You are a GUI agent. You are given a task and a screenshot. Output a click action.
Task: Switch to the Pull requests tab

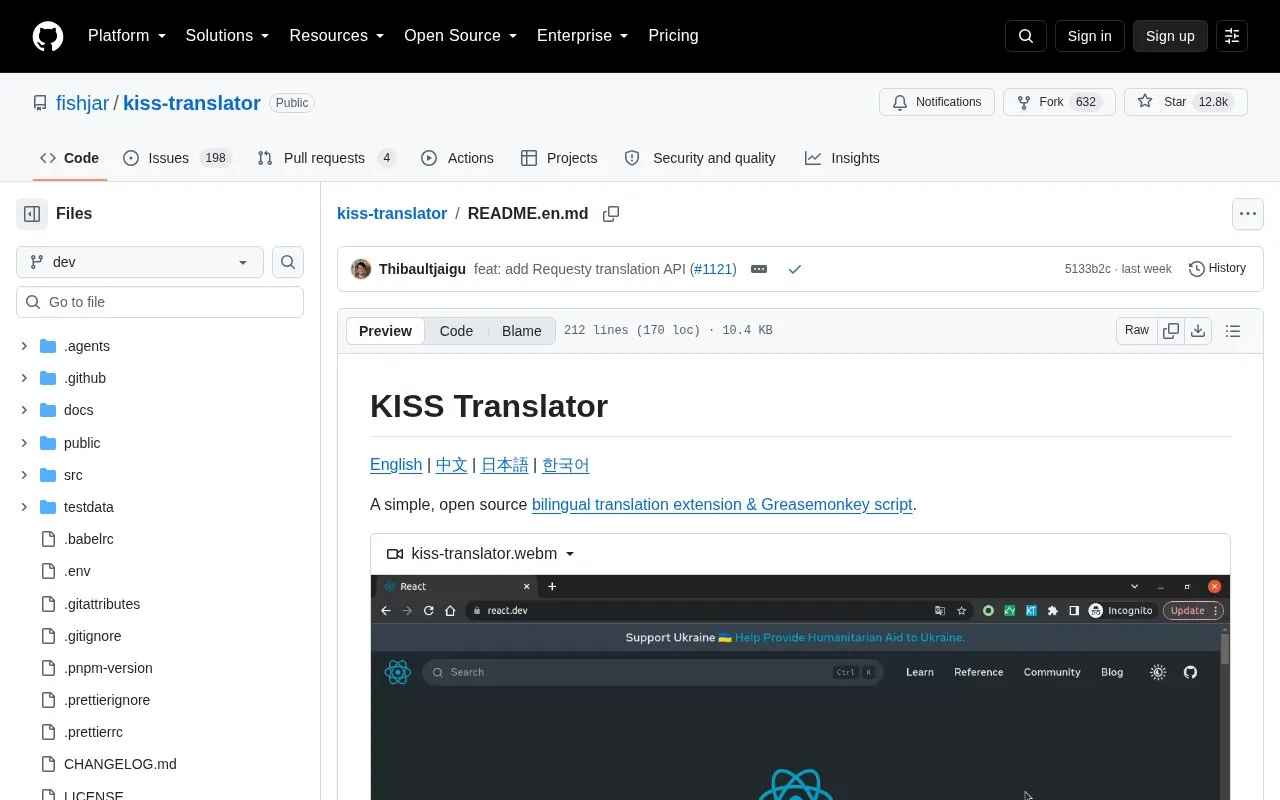[x=327, y=158]
